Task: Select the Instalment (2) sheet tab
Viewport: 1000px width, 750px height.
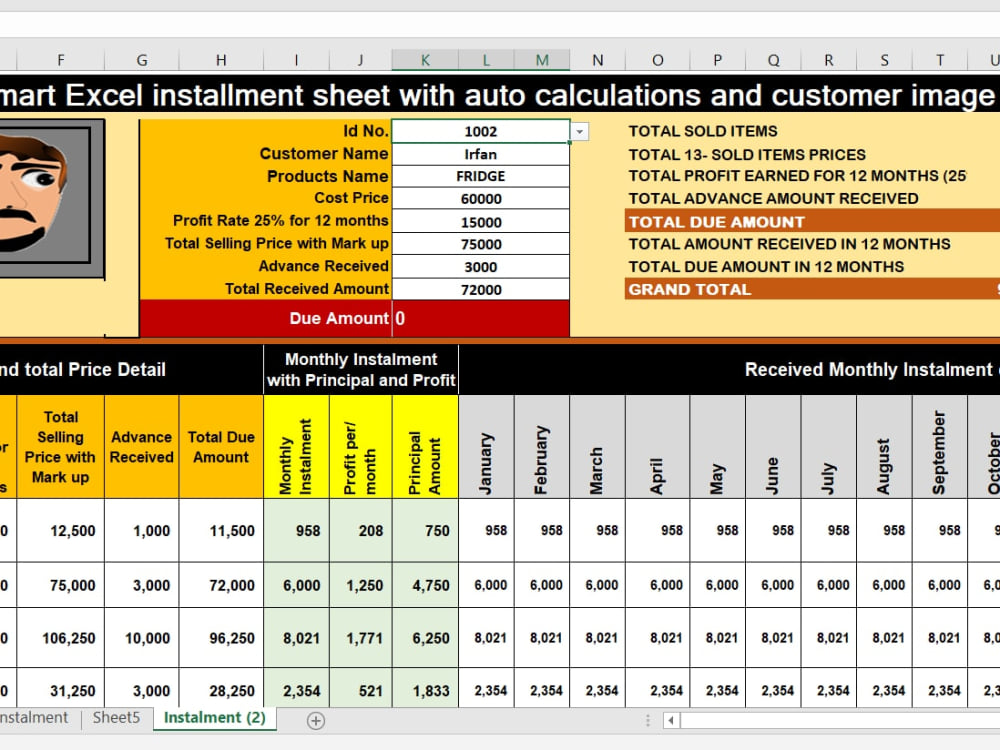Action: 214,717
